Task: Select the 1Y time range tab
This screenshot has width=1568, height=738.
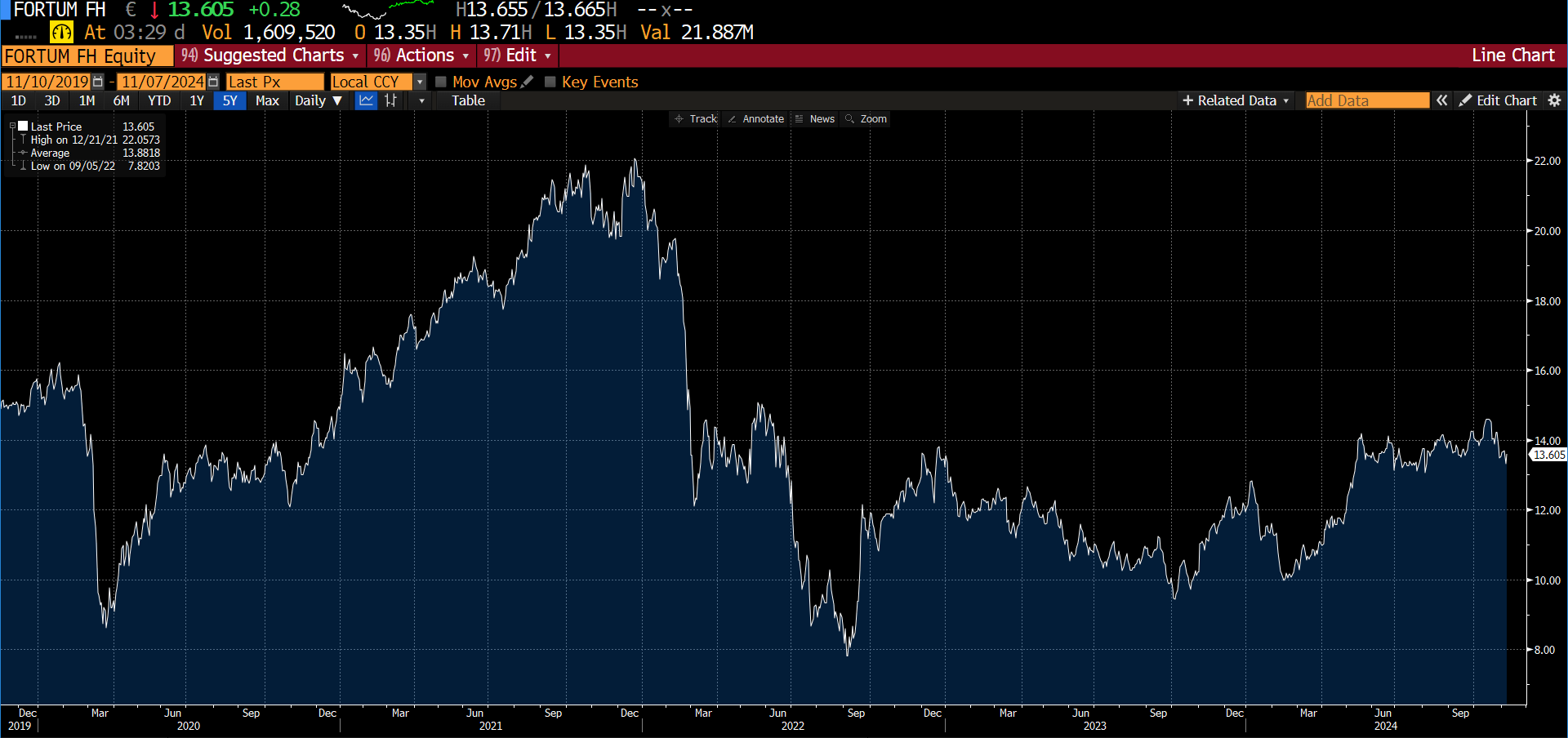Action: coord(197,100)
